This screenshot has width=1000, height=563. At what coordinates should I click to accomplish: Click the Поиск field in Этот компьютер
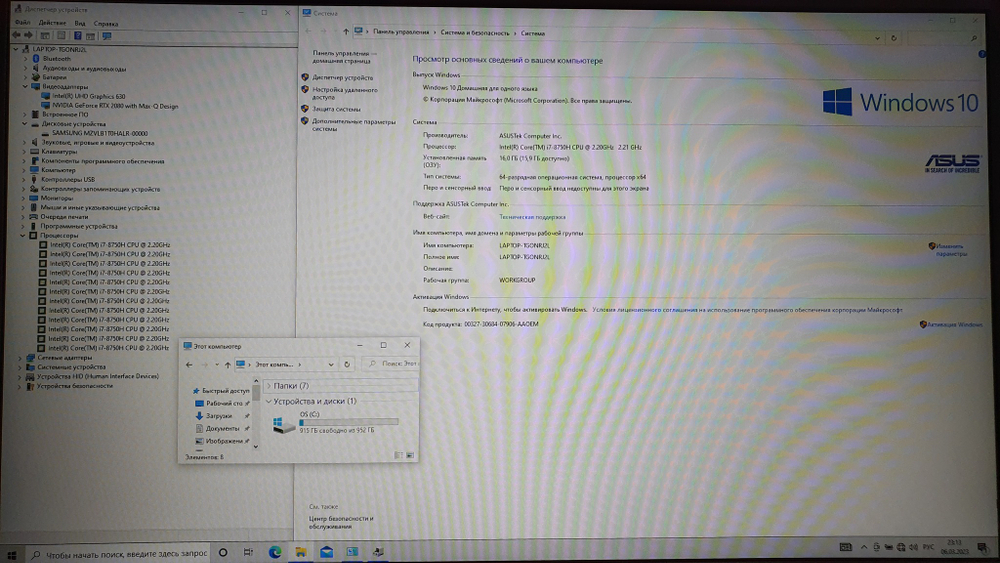coord(390,363)
